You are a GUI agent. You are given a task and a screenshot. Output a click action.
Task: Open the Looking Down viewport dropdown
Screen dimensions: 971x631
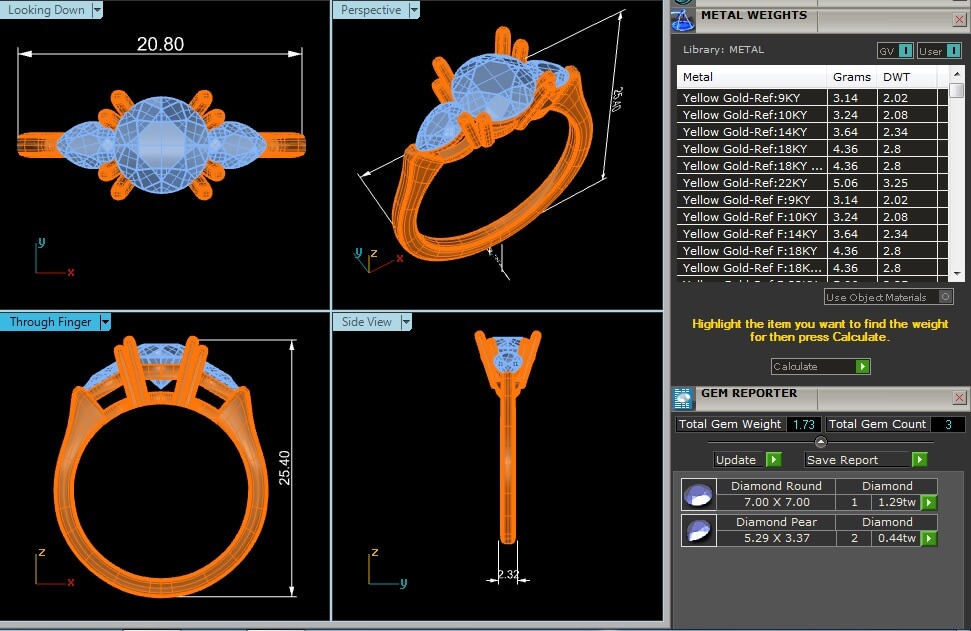(97, 10)
